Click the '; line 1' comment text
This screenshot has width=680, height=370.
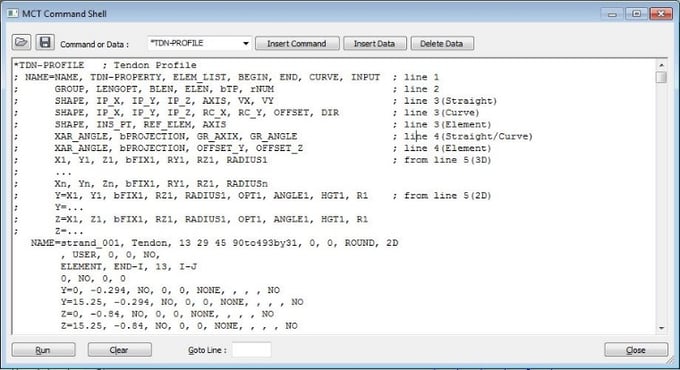pos(416,77)
